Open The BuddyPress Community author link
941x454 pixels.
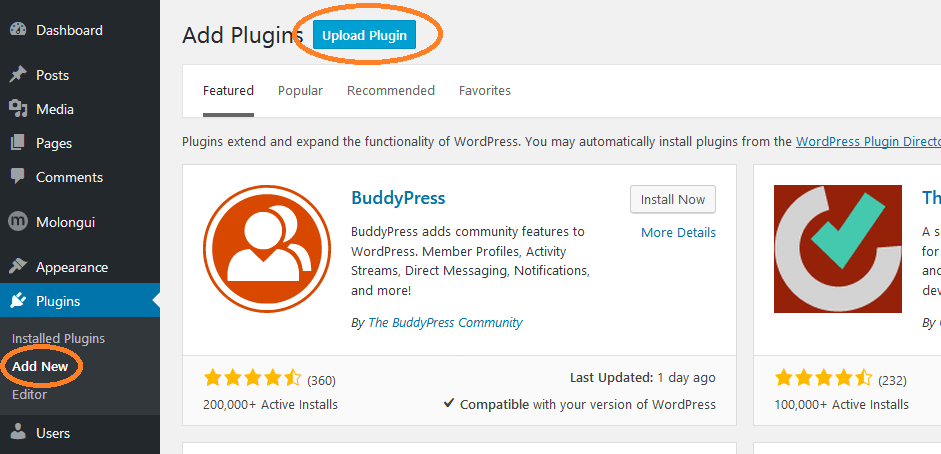click(445, 323)
